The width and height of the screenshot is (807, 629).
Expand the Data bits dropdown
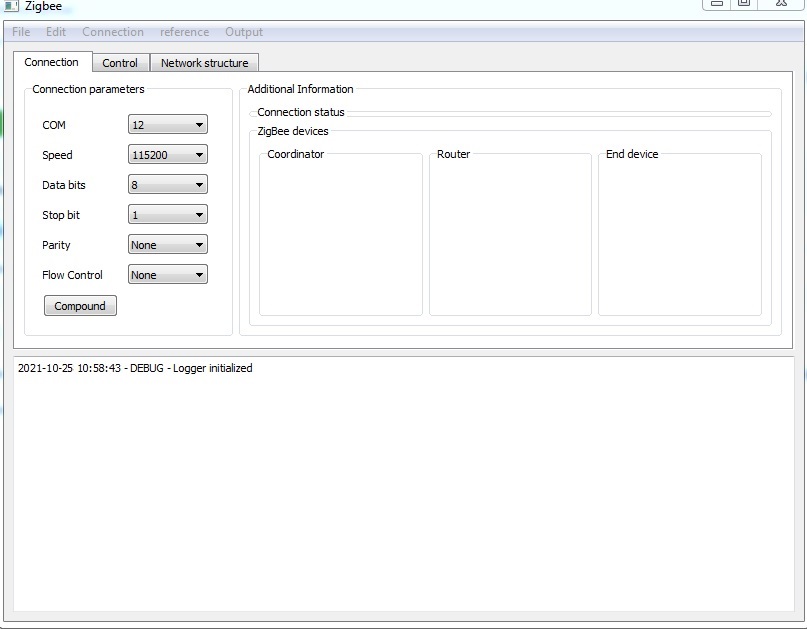[x=167, y=185]
